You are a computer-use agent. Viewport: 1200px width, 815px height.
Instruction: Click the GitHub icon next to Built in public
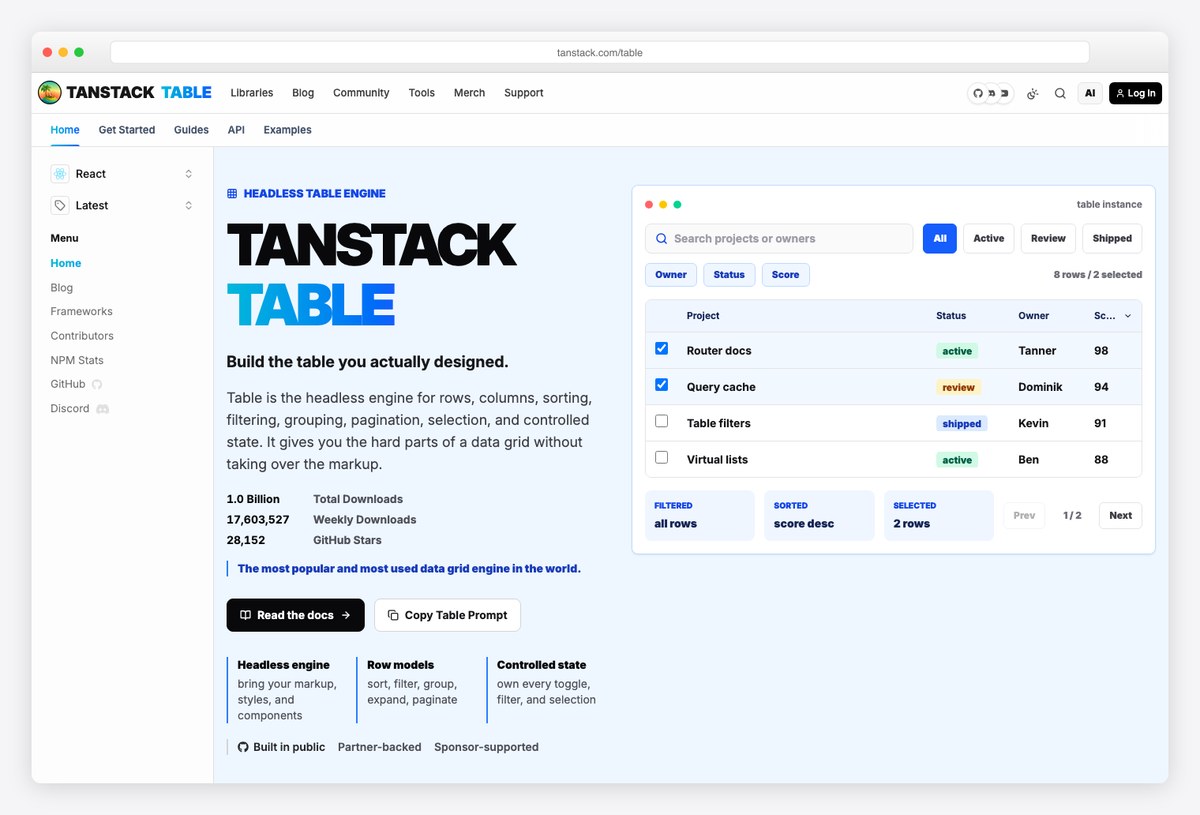click(243, 747)
